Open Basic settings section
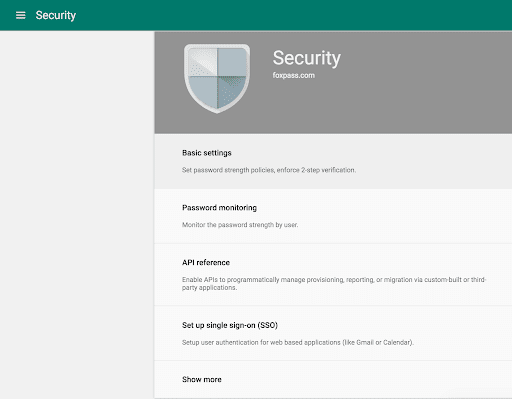This screenshot has width=512, height=399. [333, 161]
